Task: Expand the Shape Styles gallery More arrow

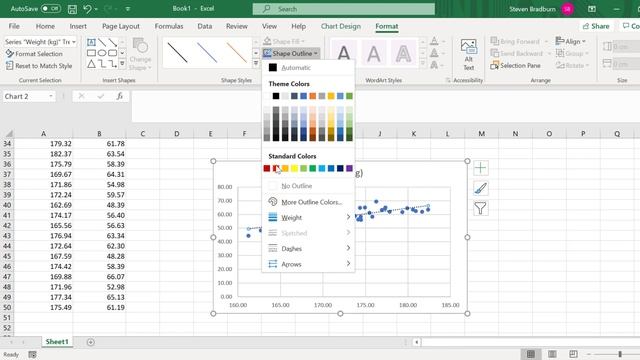Action: (256, 64)
